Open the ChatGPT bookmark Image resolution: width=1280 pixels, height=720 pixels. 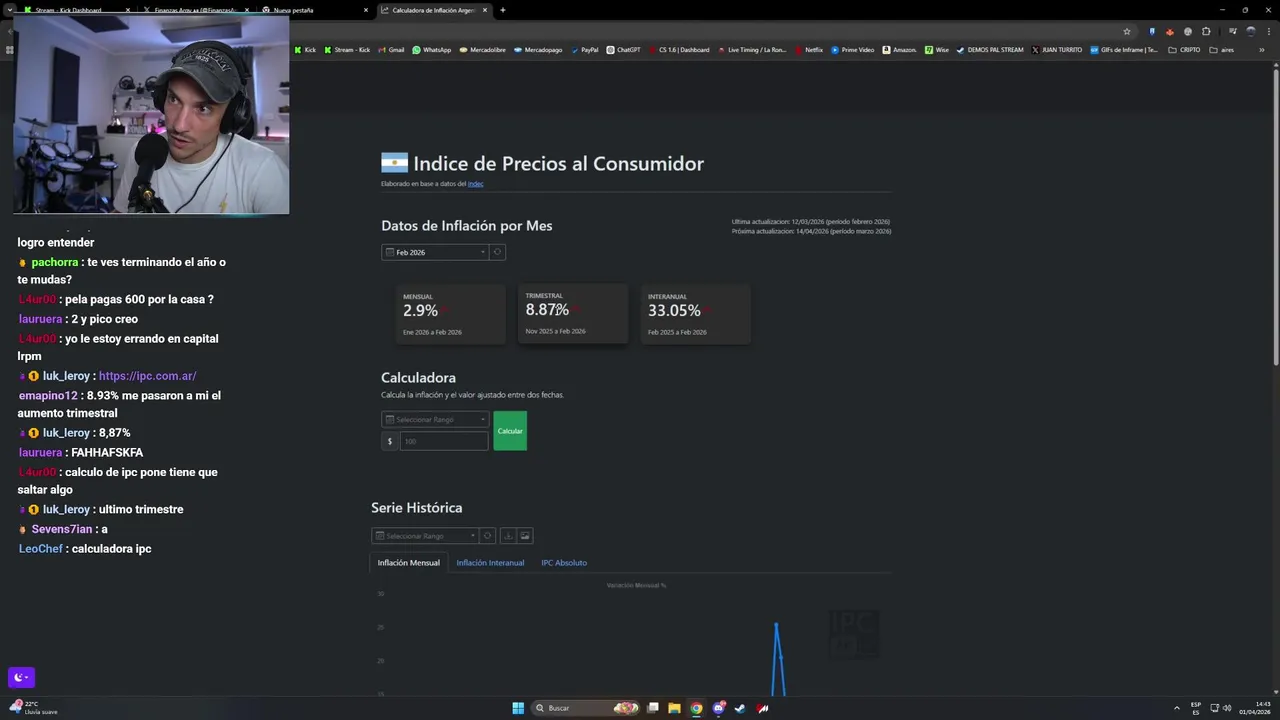pos(623,50)
